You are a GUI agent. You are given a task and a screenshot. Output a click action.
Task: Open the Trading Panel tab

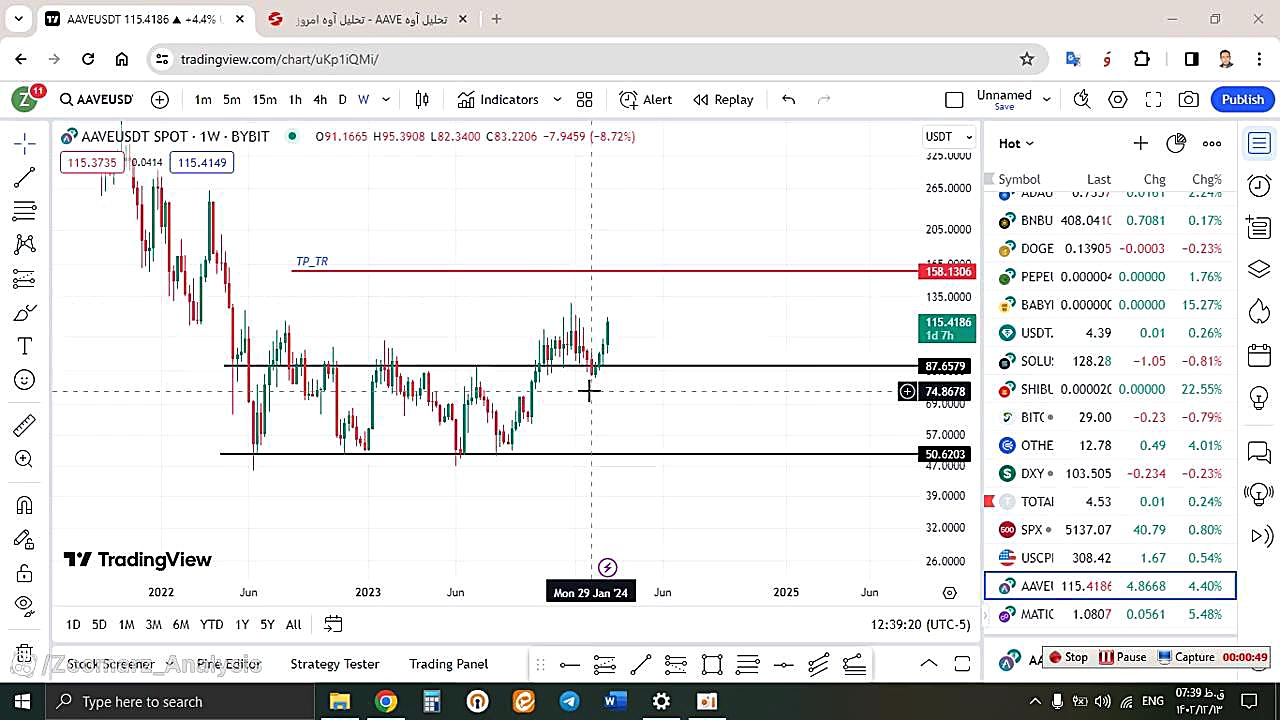click(x=448, y=663)
